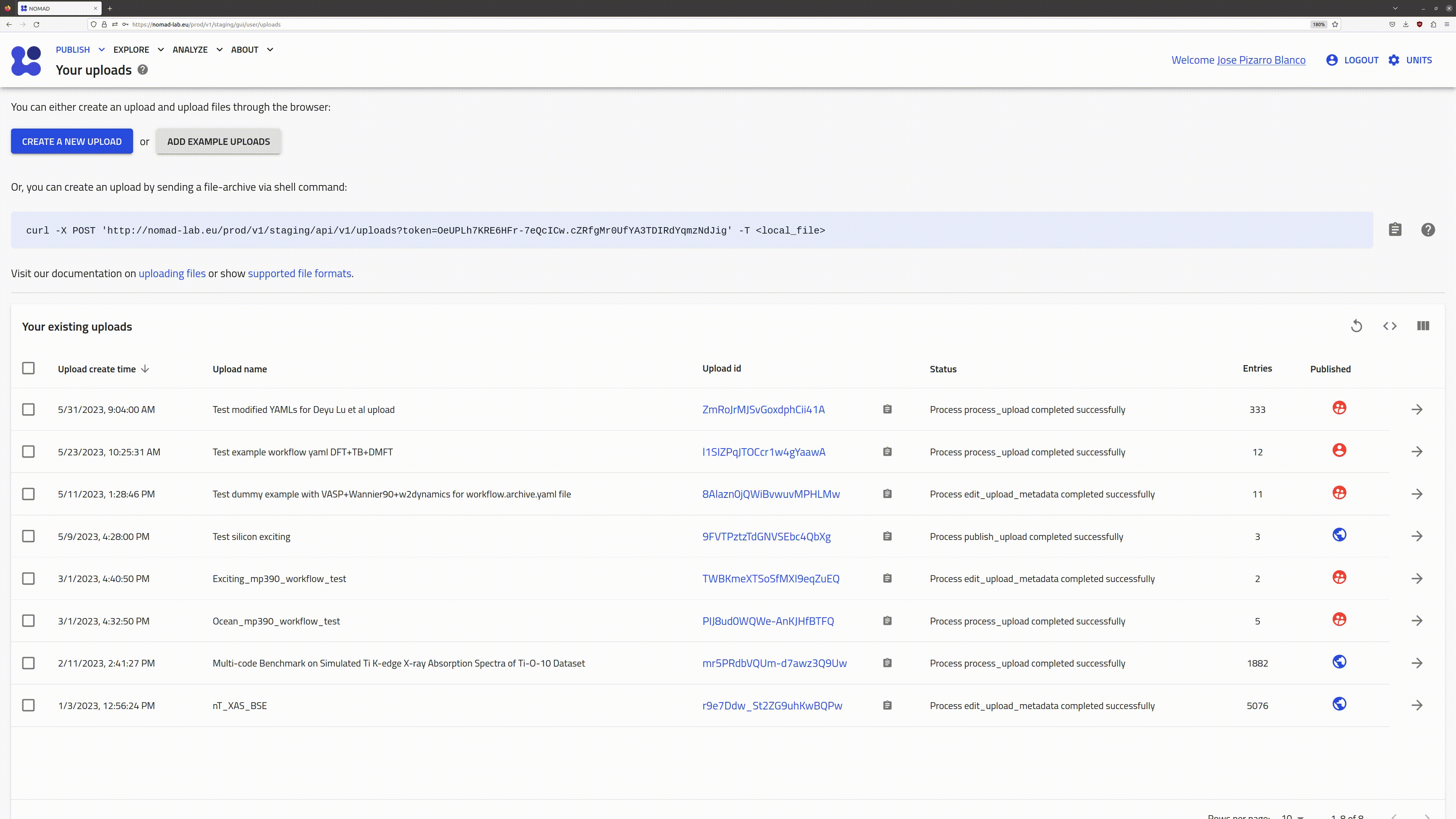Click the unpublished icon for Exciting_mp390_workflow_test

pyautogui.click(x=1339, y=577)
